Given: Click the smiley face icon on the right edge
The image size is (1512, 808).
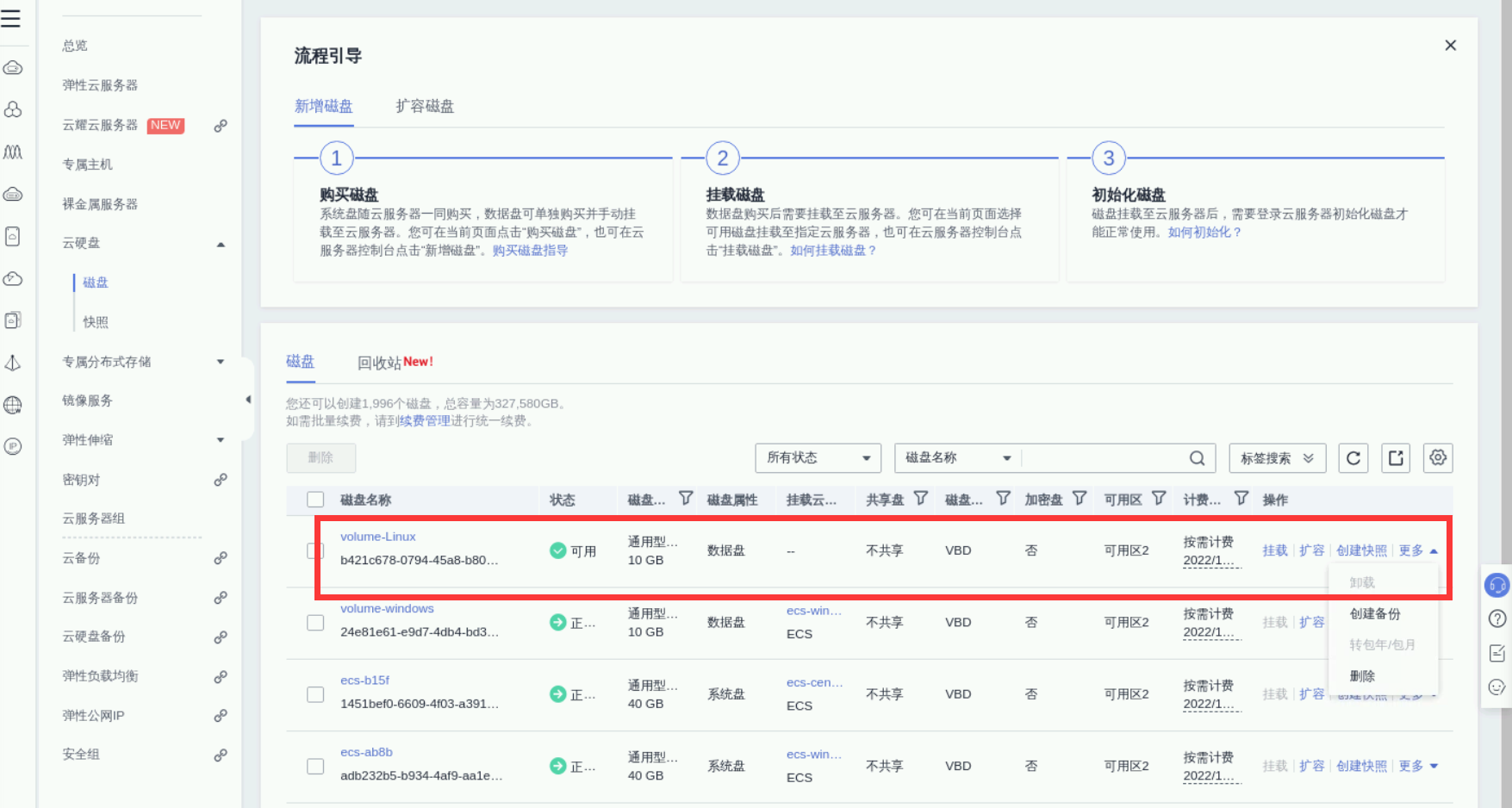Looking at the screenshot, I should pos(1497,687).
